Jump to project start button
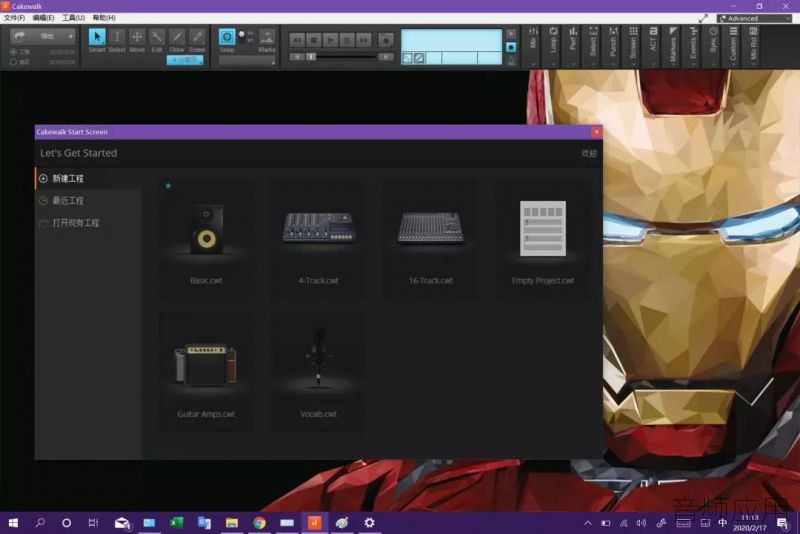 tap(297, 57)
